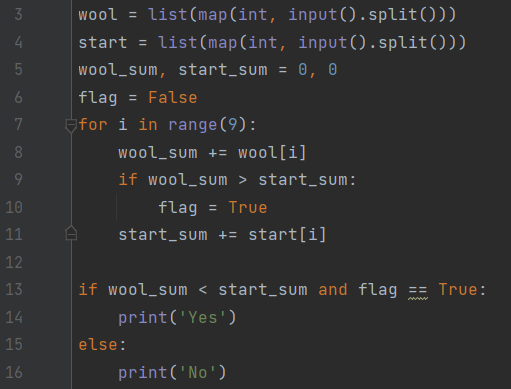Click 'True' on the flag assignment line
Viewport: 511px width, 389px height.
(x=248, y=208)
